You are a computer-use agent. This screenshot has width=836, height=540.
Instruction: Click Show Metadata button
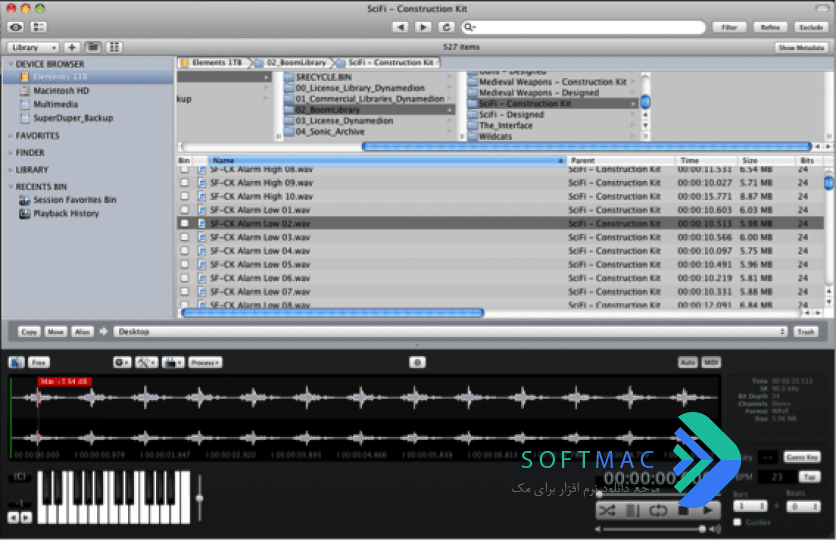click(x=801, y=47)
